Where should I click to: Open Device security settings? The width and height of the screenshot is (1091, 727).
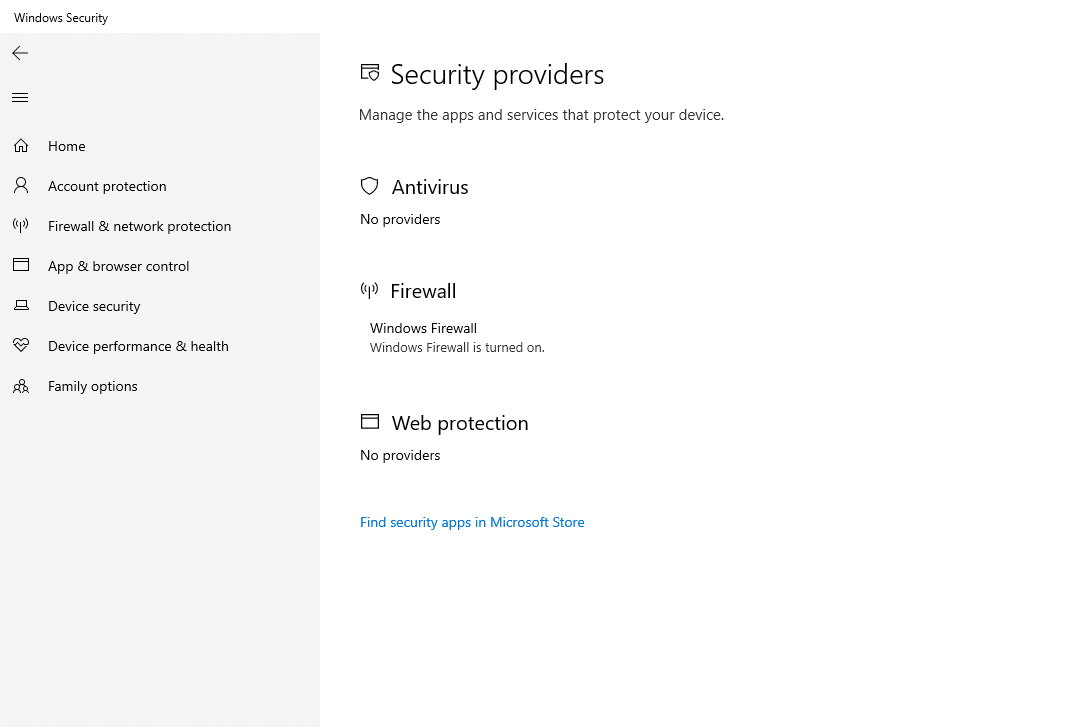(x=93, y=306)
